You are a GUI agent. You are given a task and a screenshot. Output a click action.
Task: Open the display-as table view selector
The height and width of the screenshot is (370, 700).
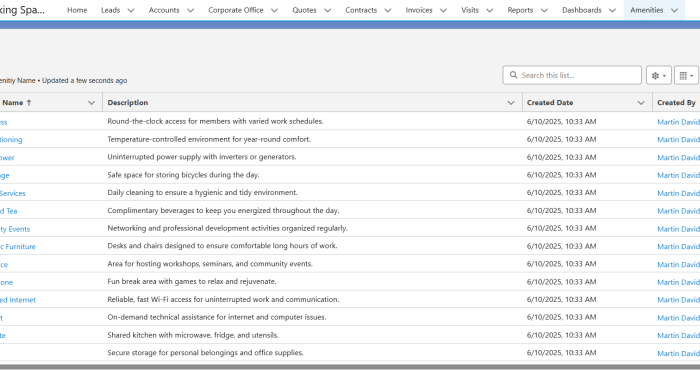pos(686,75)
